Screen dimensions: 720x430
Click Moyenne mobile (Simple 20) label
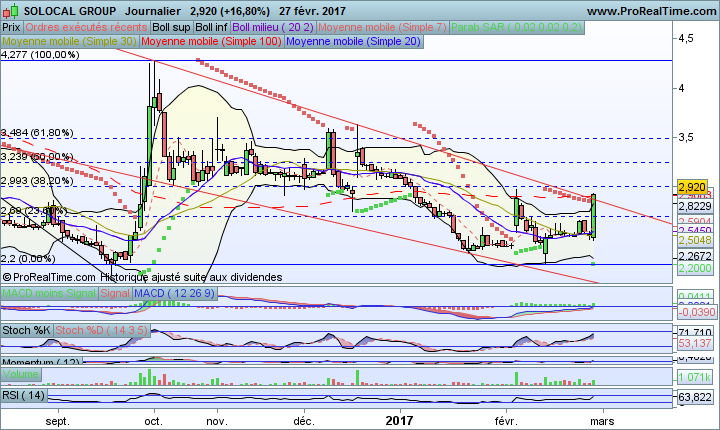353,41
